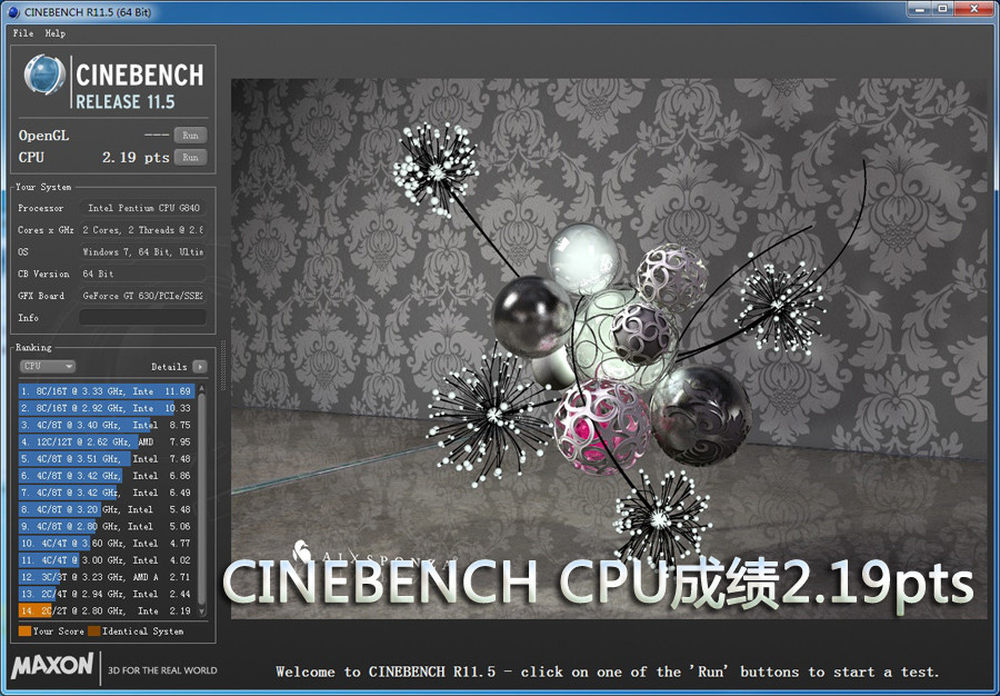The height and width of the screenshot is (696, 1000).
Task: Select ranking row 11 scoring 4.02
Action: 107,560
